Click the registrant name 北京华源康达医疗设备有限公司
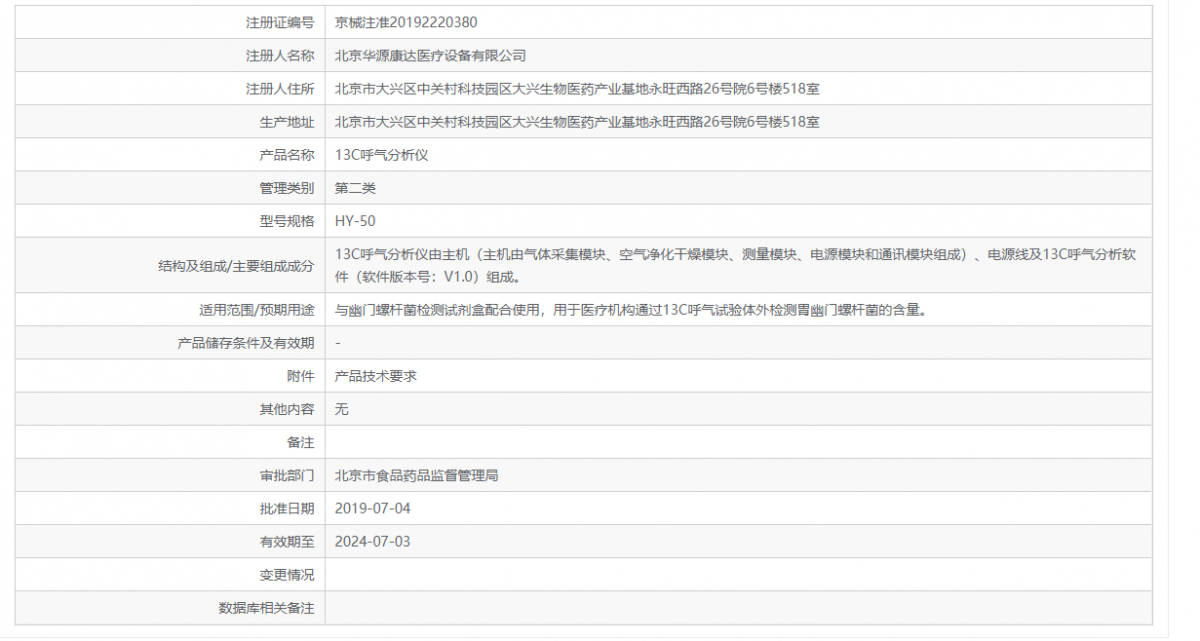The width and height of the screenshot is (1200, 641). coord(430,55)
